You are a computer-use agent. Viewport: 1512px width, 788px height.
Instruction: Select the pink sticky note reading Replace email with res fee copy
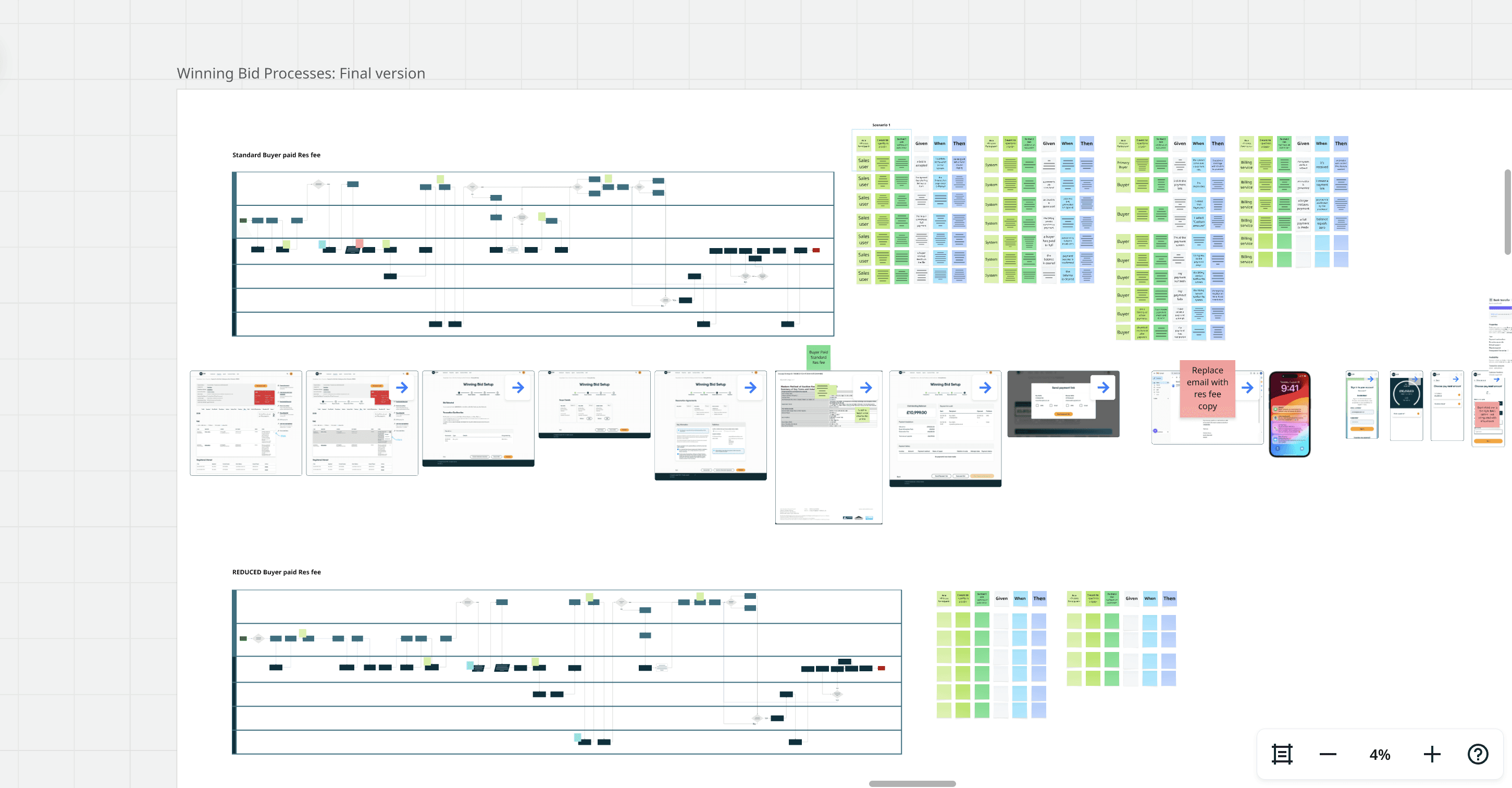(x=1207, y=388)
